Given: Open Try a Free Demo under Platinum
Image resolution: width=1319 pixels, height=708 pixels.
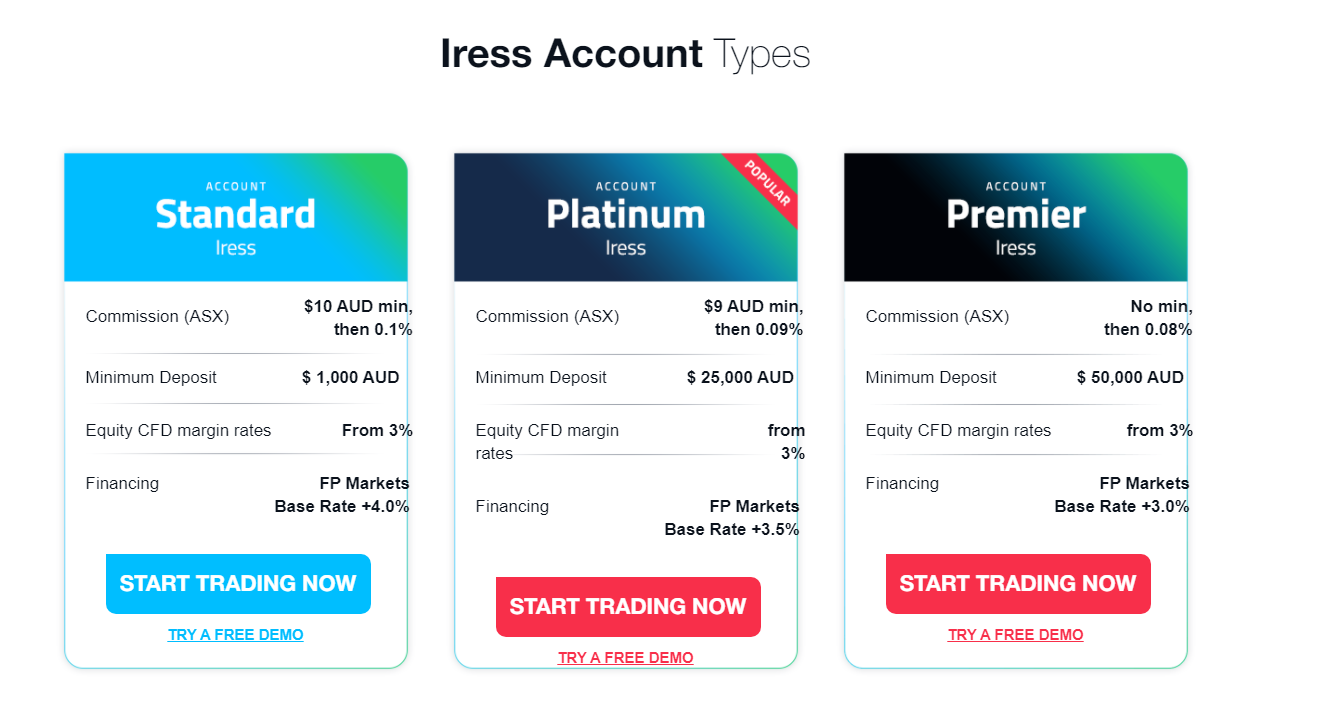Looking at the screenshot, I should (x=626, y=658).
